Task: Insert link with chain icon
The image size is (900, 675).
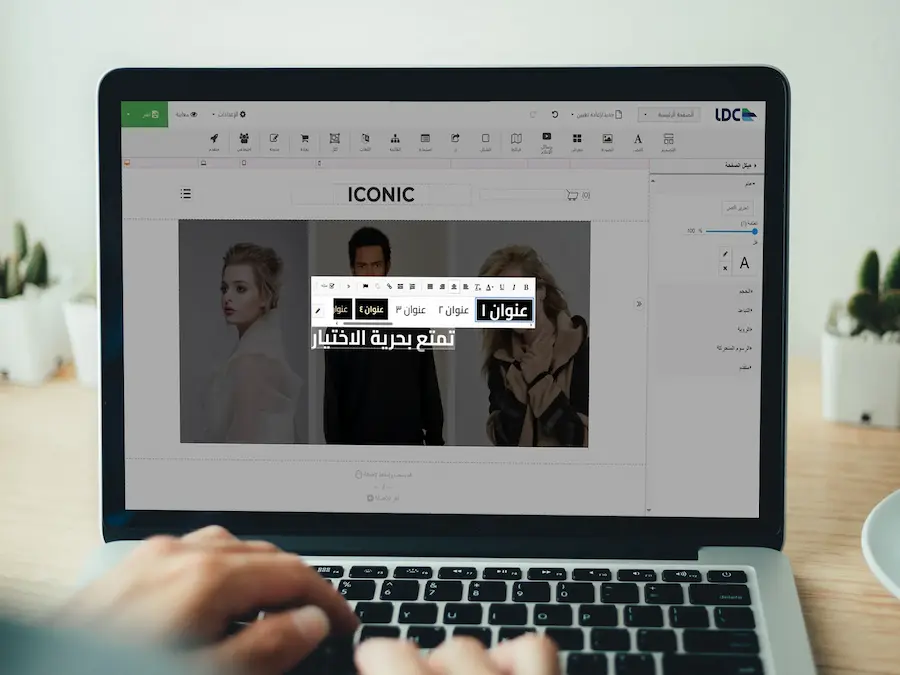Action: click(x=389, y=286)
